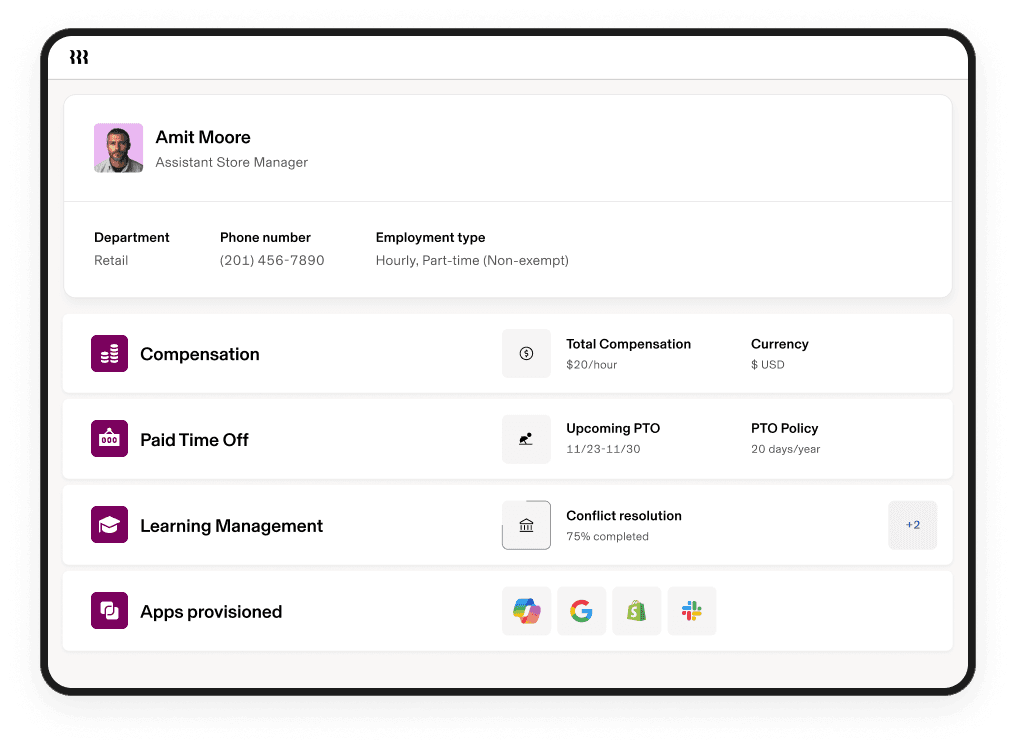
Task: Click Amit Moore's profile photo
Action: [119, 148]
